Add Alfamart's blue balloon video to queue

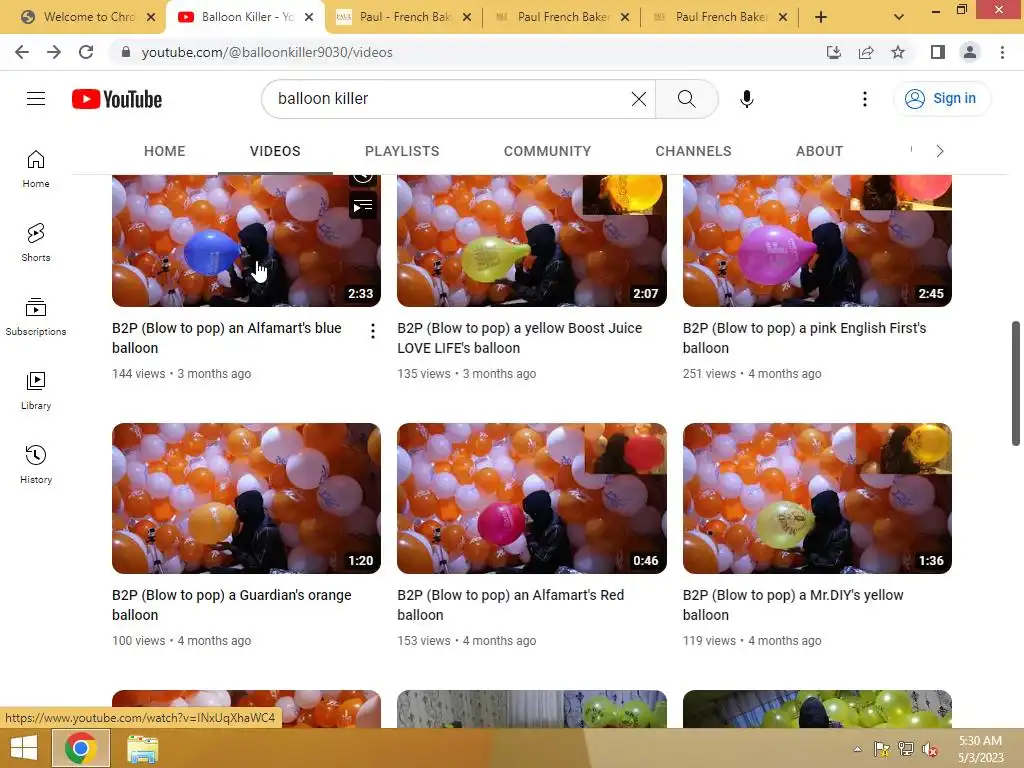(x=362, y=206)
